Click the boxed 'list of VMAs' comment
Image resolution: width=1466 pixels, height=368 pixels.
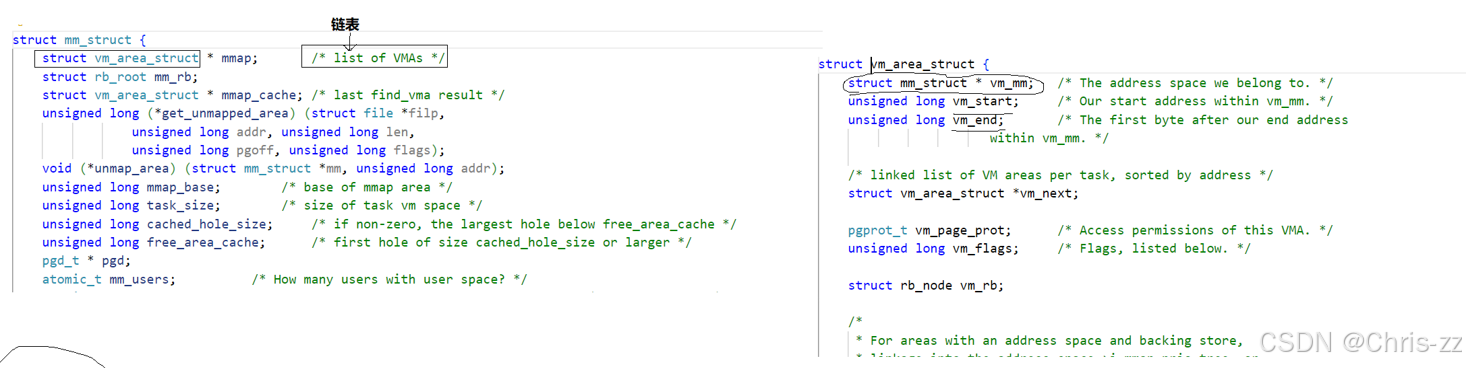375,58
